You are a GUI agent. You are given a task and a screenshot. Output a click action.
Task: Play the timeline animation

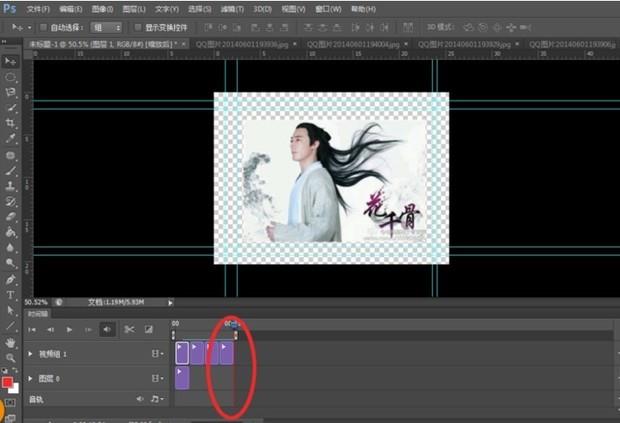pos(69,329)
